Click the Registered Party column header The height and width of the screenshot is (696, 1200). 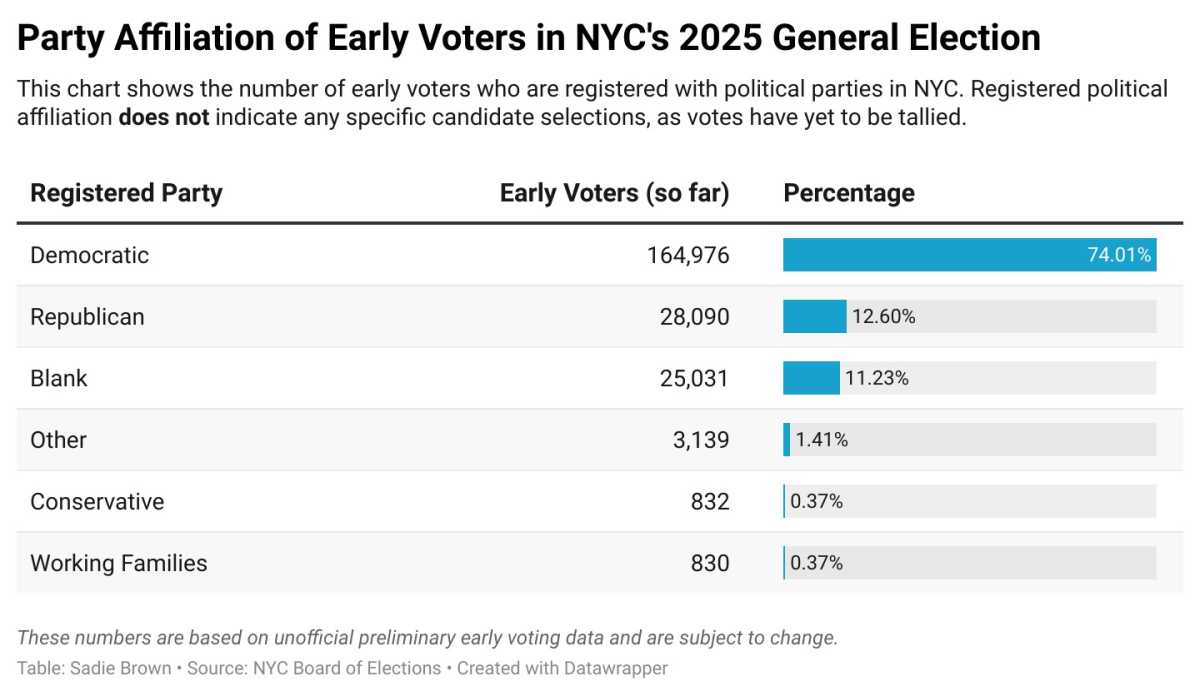(126, 193)
